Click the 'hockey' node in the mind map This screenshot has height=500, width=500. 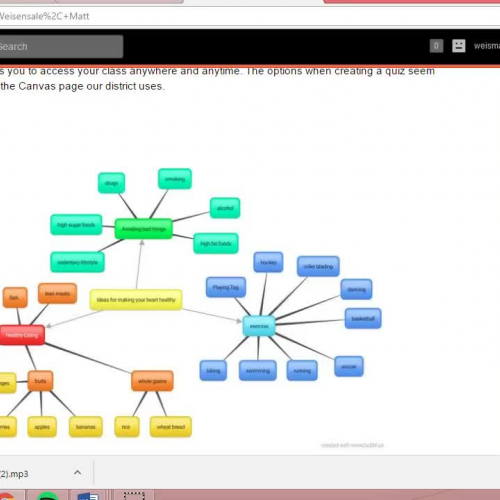(x=268, y=262)
